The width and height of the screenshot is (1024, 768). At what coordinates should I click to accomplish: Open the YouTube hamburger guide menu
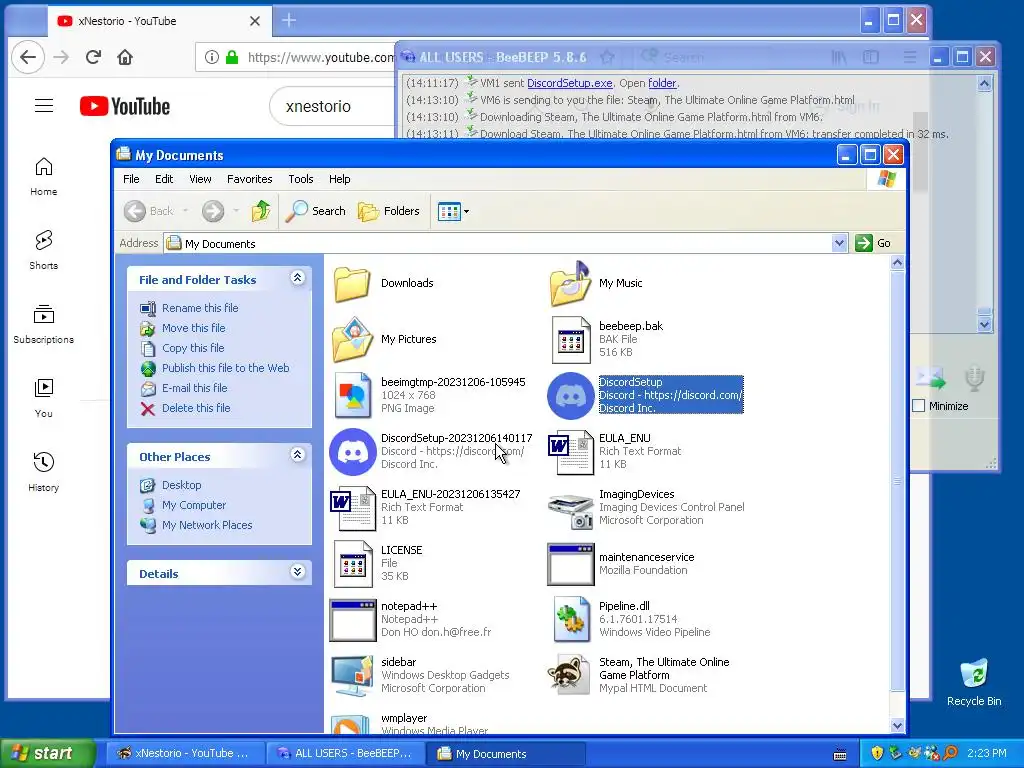[44, 106]
